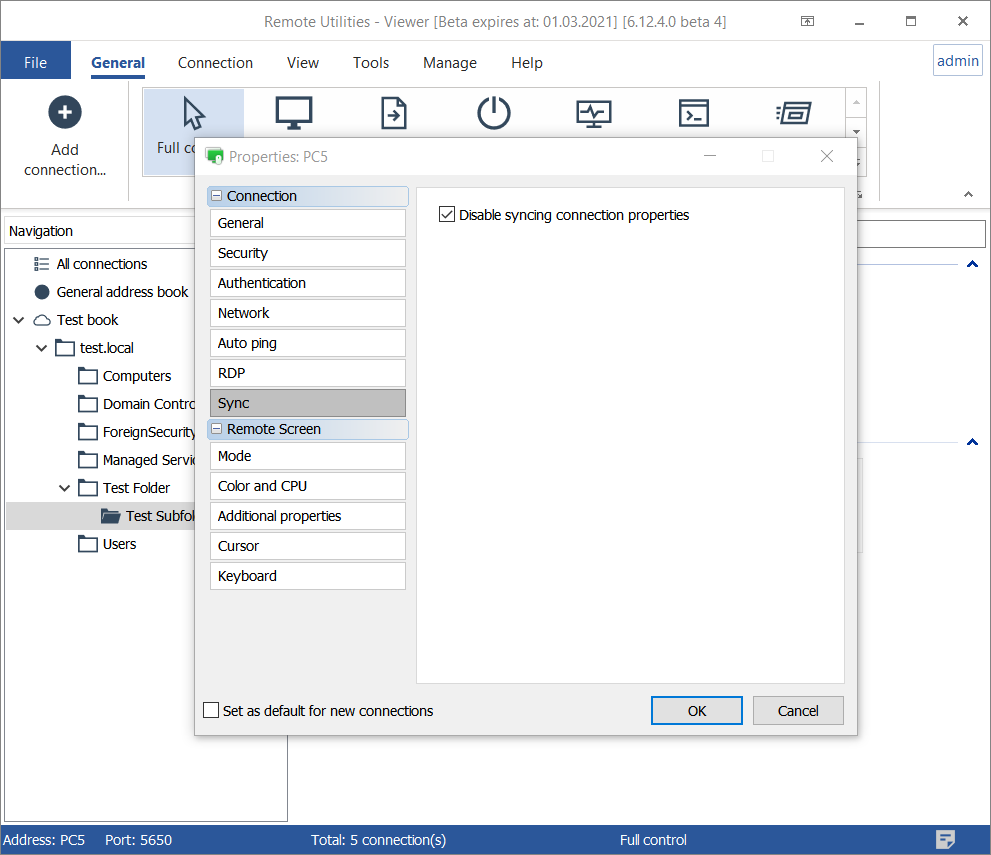Open the Cursor properties page
This screenshot has height=855, width=991.
click(x=308, y=546)
